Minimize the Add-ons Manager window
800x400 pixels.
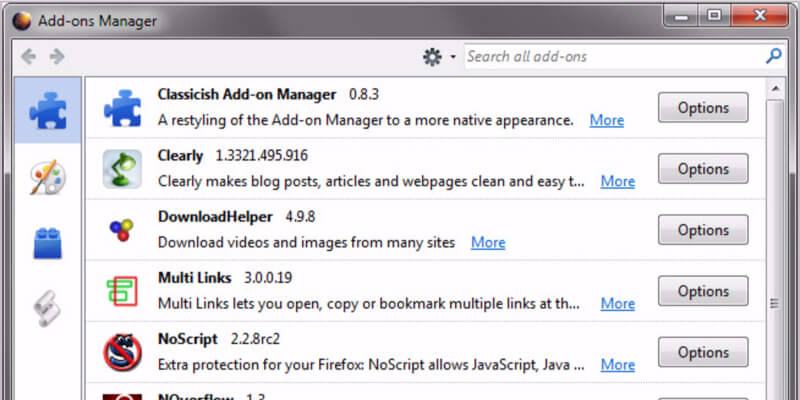pyautogui.click(x=681, y=17)
